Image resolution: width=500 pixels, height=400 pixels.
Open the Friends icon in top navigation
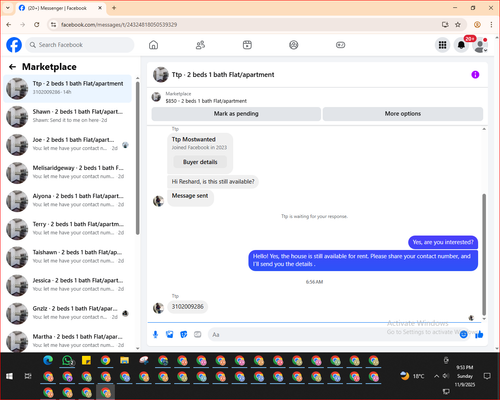pos(200,45)
